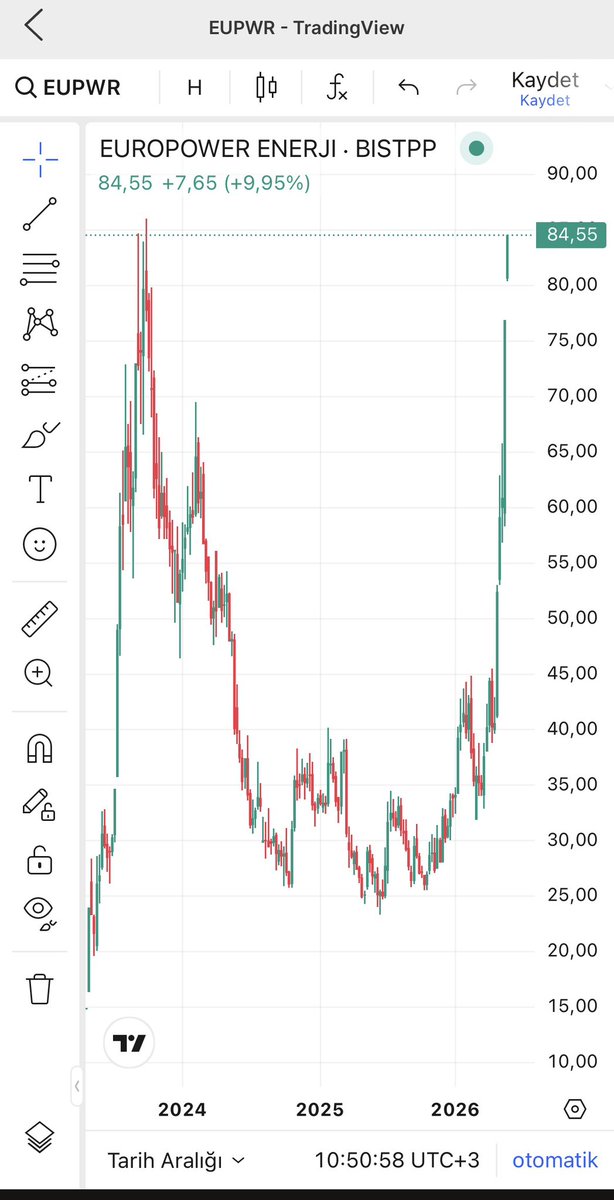Collapse the drawing toolbar with arrow

(77, 1085)
